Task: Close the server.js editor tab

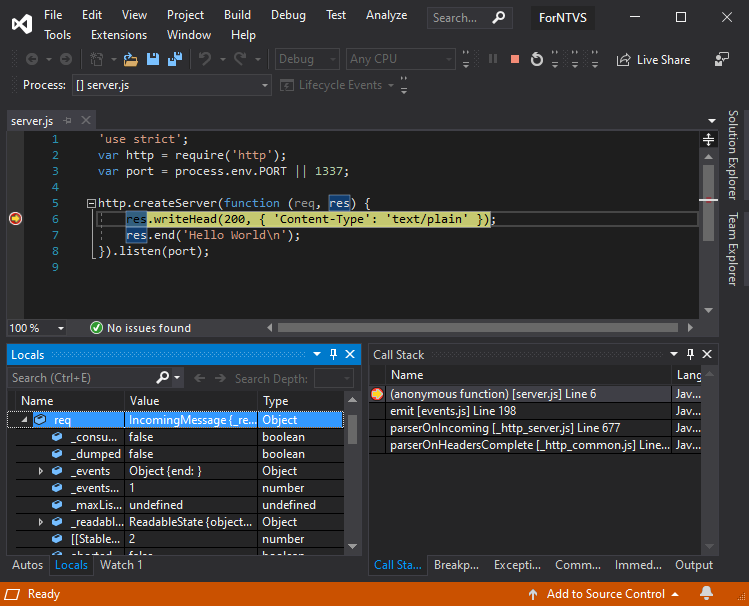Action: click(86, 120)
